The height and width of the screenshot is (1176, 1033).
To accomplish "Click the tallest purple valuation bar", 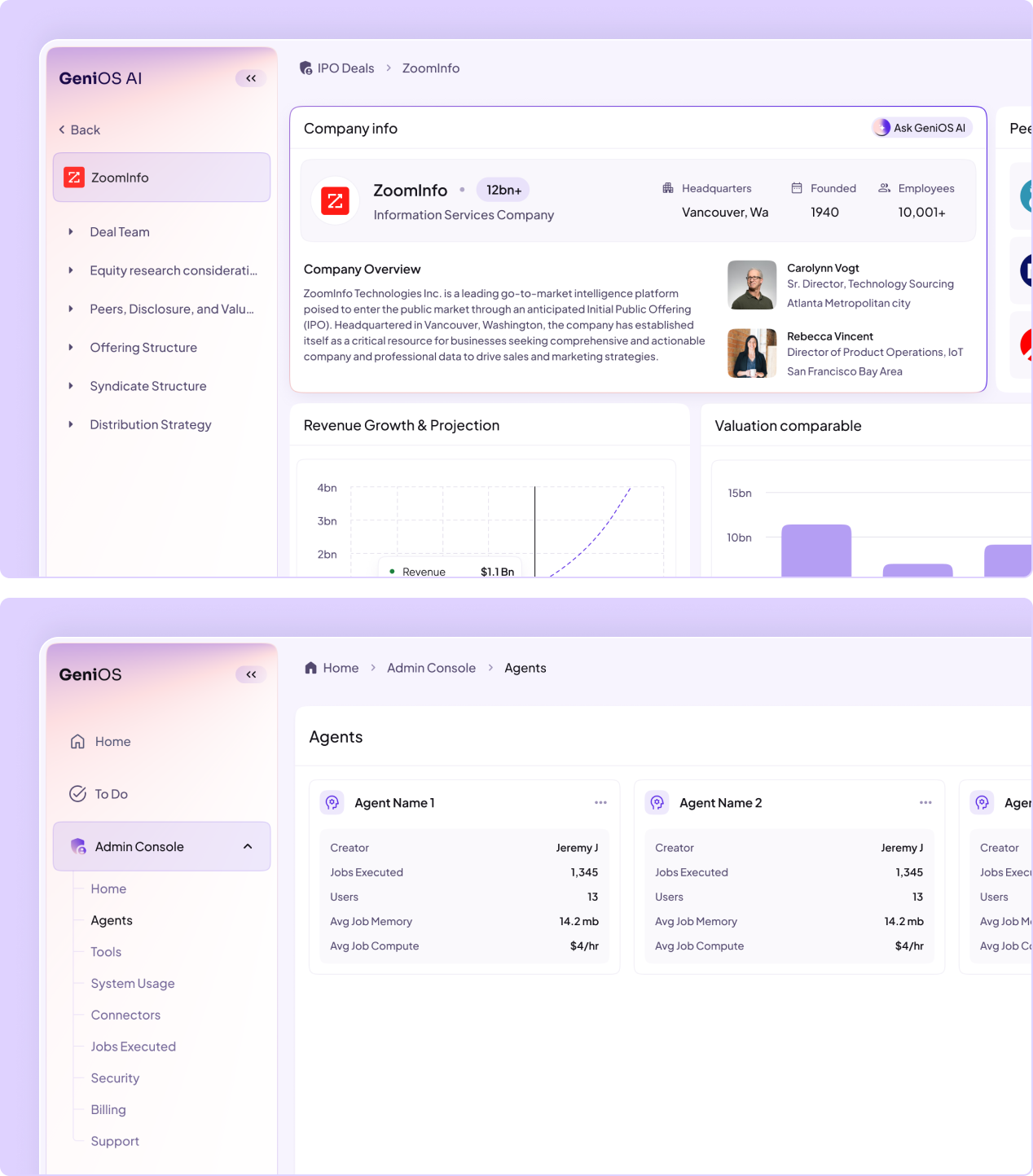I will coord(816,551).
